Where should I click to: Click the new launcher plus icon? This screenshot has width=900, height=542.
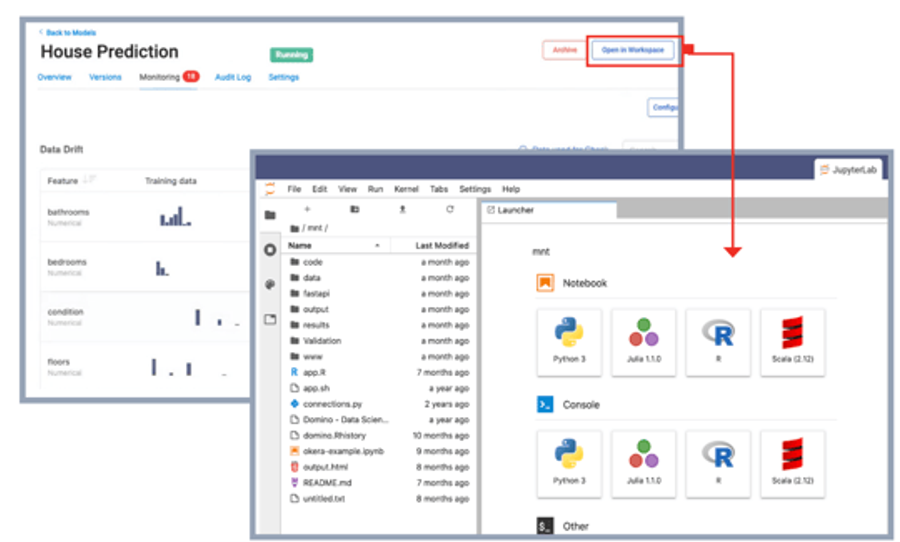click(307, 209)
